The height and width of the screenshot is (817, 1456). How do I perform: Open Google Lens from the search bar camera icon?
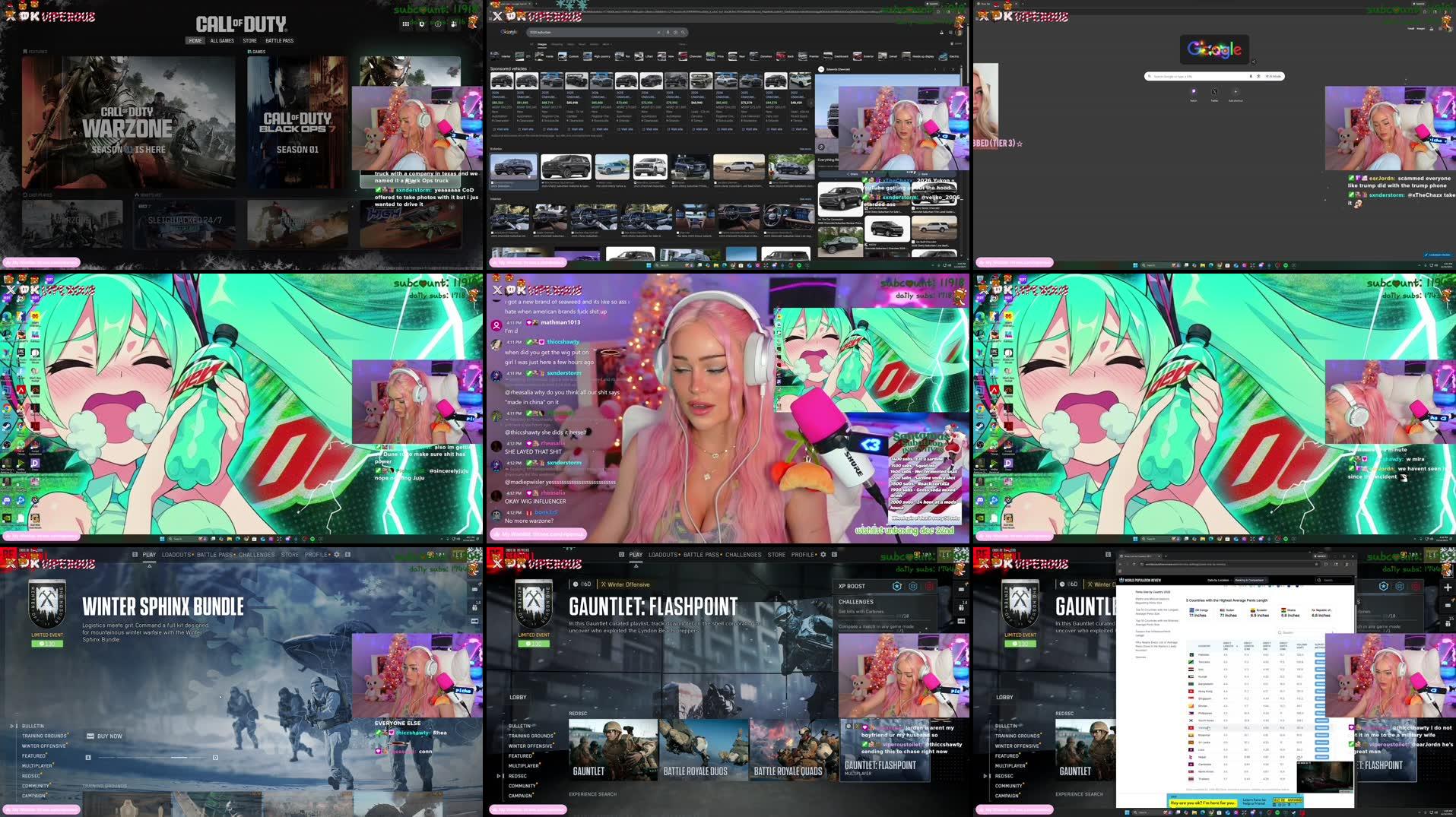tap(675, 32)
